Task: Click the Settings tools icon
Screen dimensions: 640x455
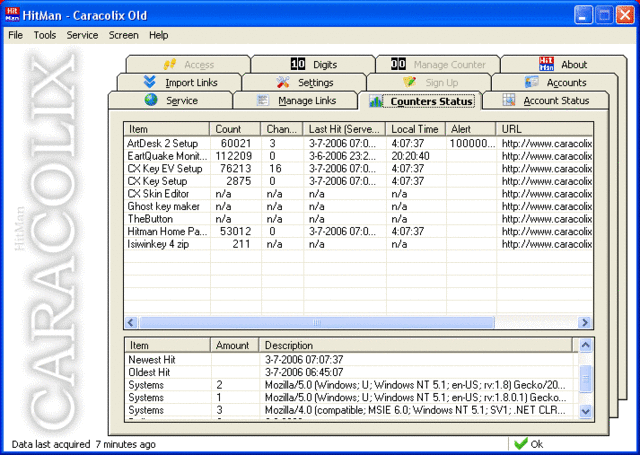Action: (x=282, y=82)
